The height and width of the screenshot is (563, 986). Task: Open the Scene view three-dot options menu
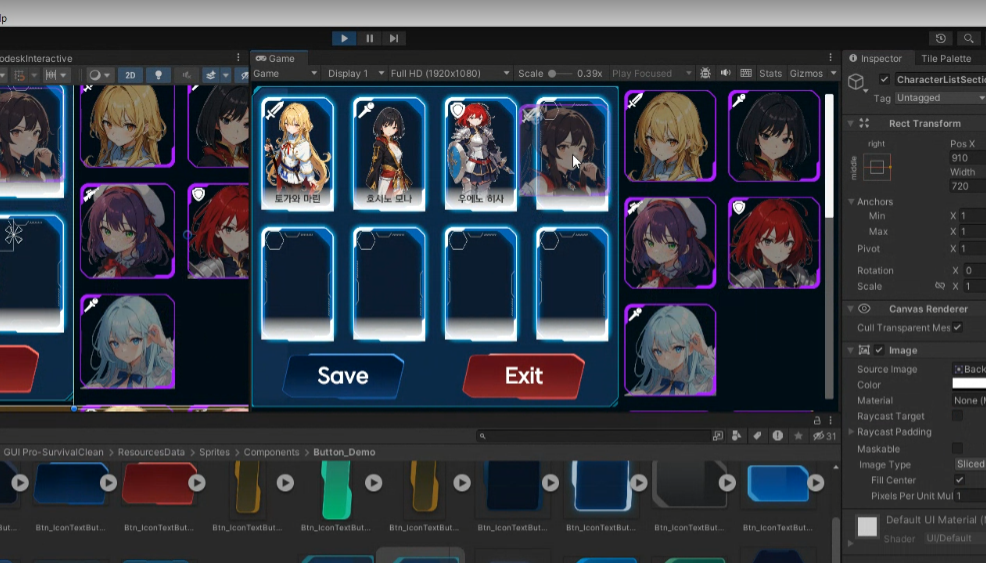click(238, 57)
